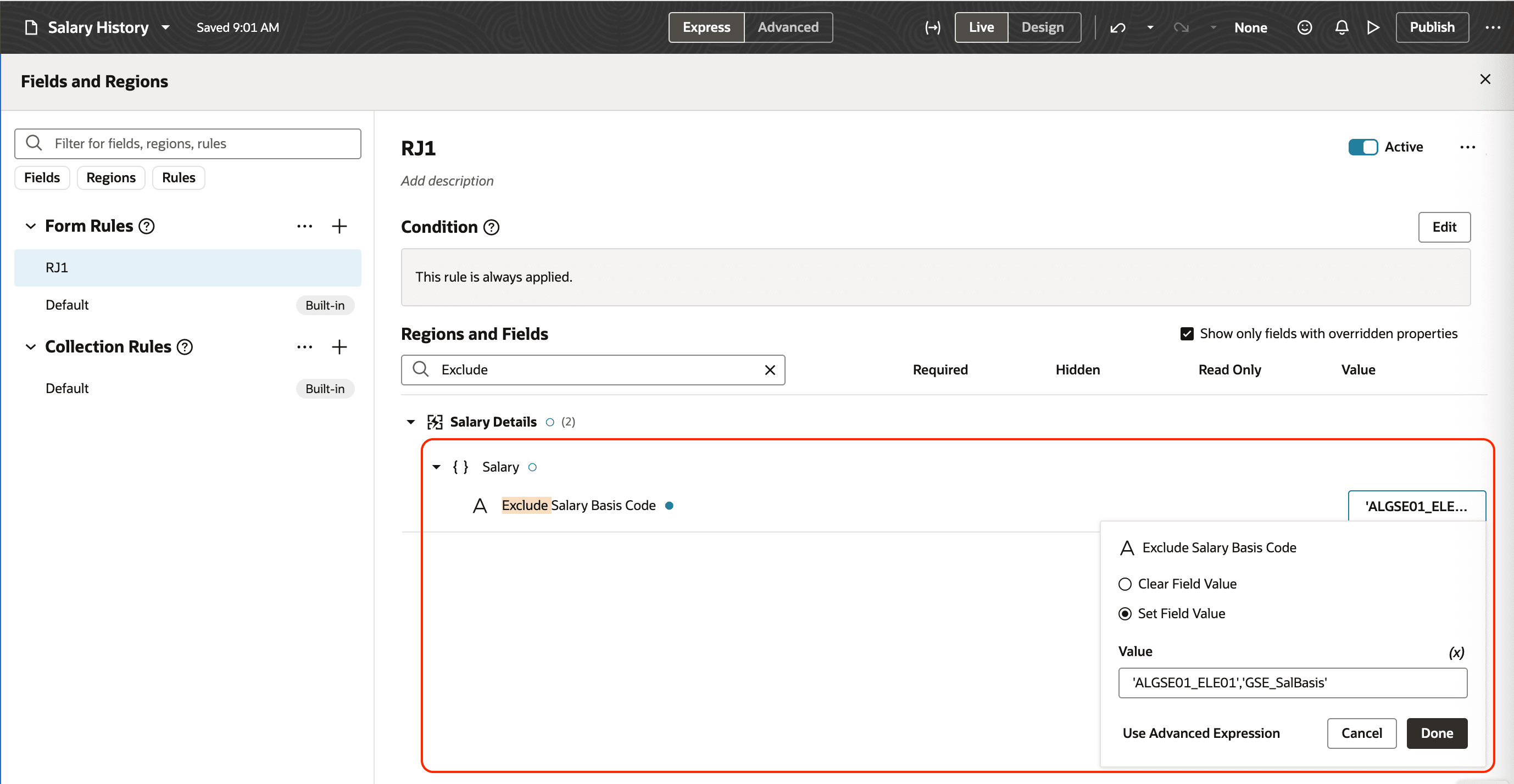The width and height of the screenshot is (1514, 784).
Task: Click Use Advanced Expression
Action: click(1201, 733)
